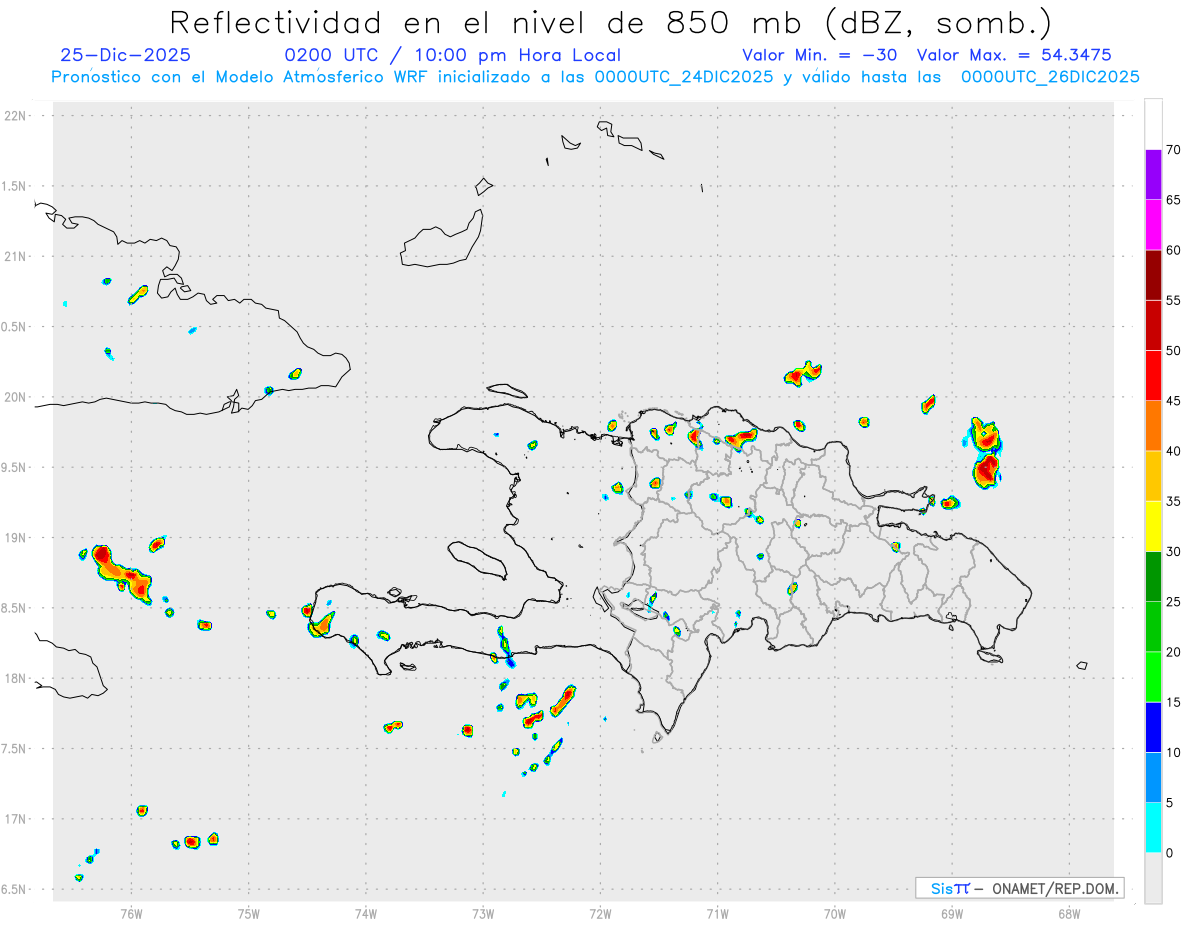Click the '20' colorbar tick label
Screen dimensions: 1200x927
coord(1174,652)
